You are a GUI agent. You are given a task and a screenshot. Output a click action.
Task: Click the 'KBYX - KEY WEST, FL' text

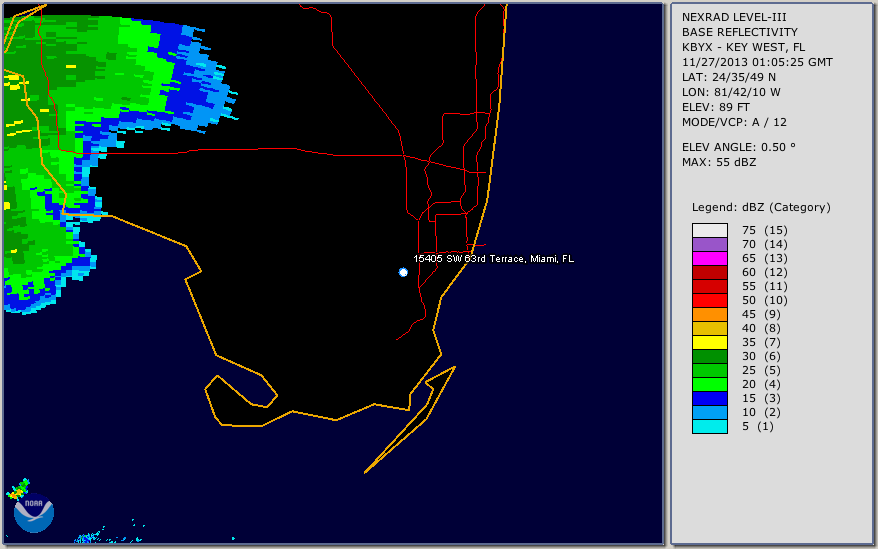[743, 47]
